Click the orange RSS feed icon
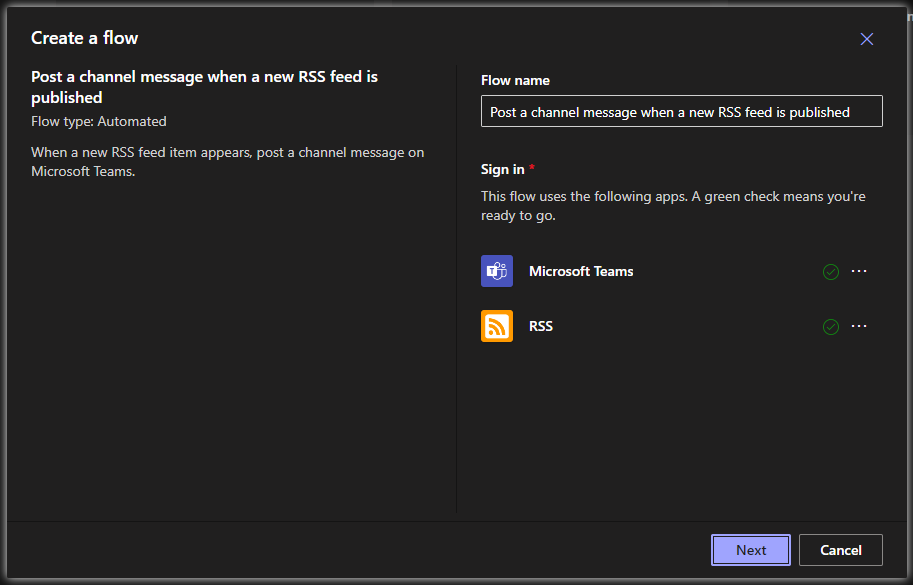This screenshot has height=585, width=913. click(x=497, y=326)
